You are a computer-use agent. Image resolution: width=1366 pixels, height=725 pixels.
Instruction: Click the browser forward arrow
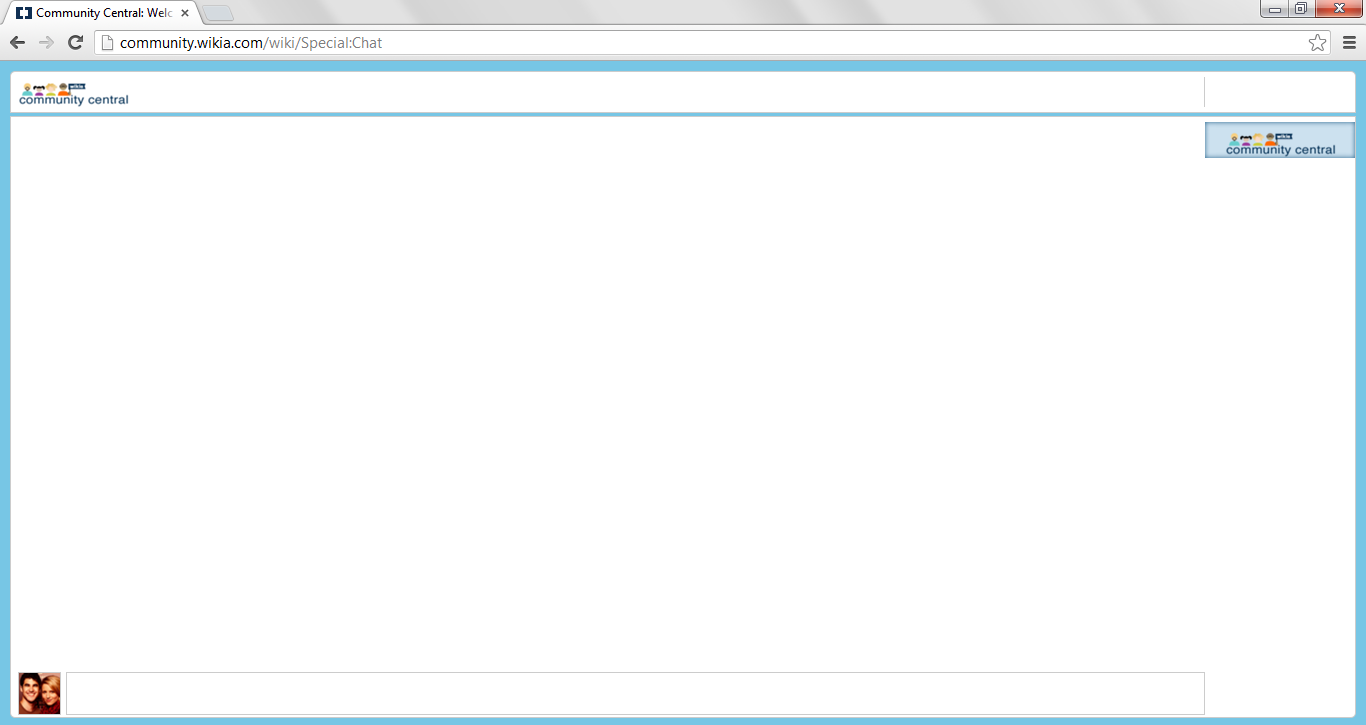[46, 43]
